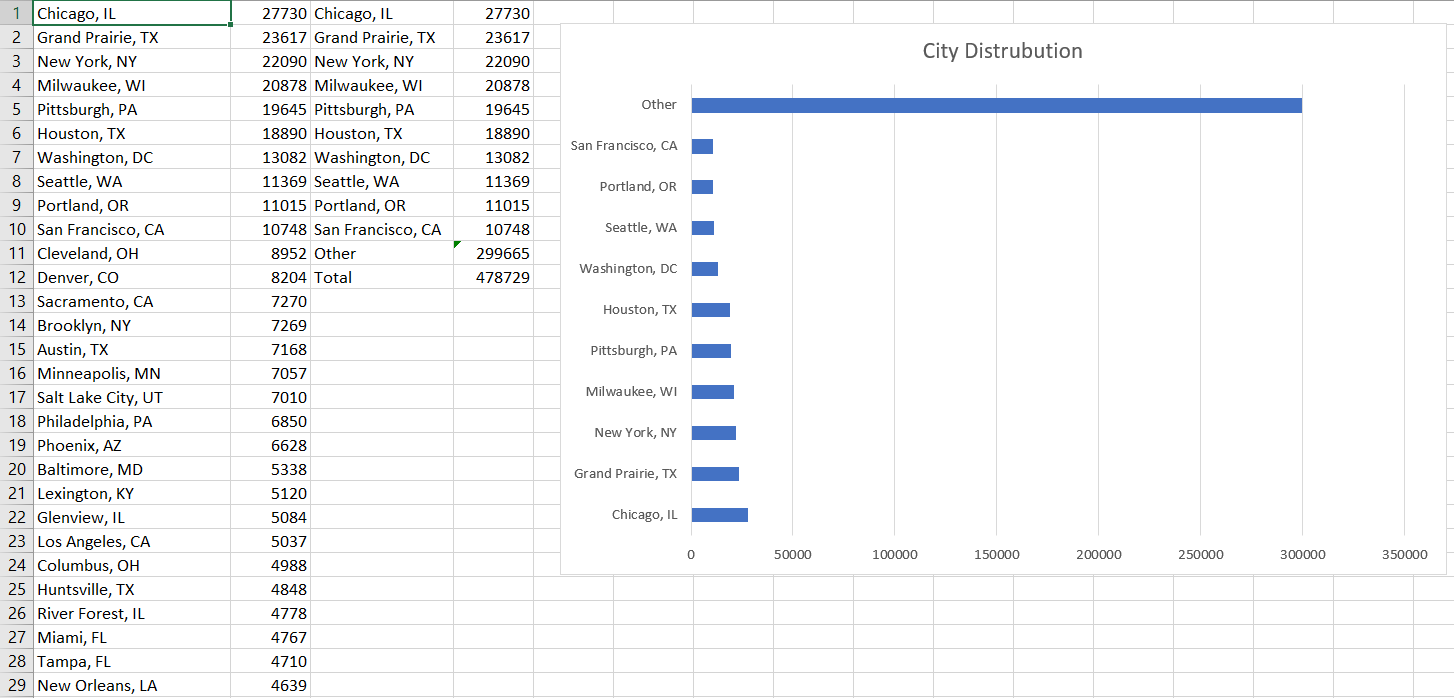Viewport: 1454px width, 698px height.
Task: Select the Salt Lake City, UT cell
Action: (130, 398)
